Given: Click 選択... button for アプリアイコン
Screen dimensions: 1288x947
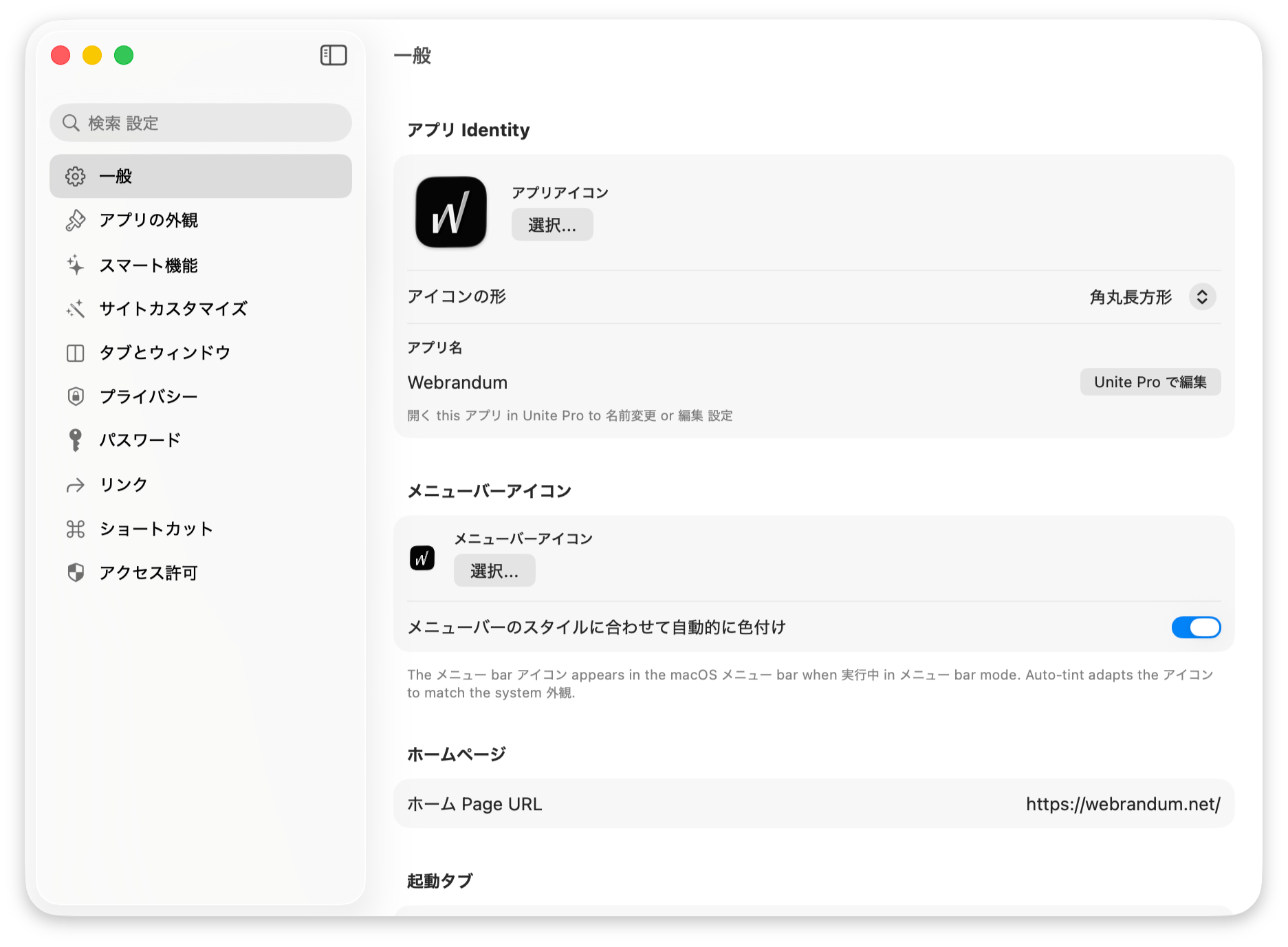Looking at the screenshot, I should pyautogui.click(x=552, y=225).
